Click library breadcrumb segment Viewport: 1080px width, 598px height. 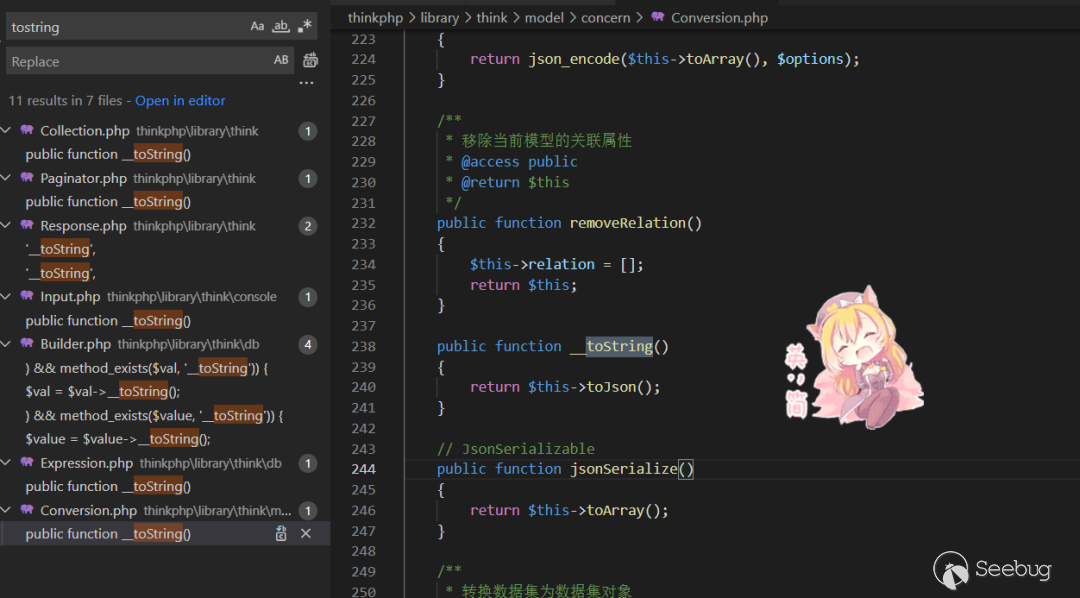(439, 18)
